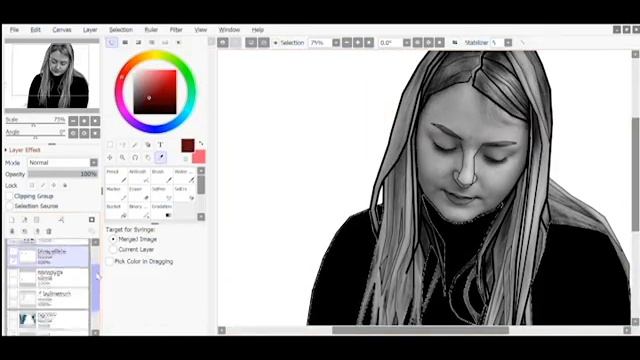This screenshot has height=360, width=640.
Task: Select the Rotate view tool
Action: click(x=135, y=157)
